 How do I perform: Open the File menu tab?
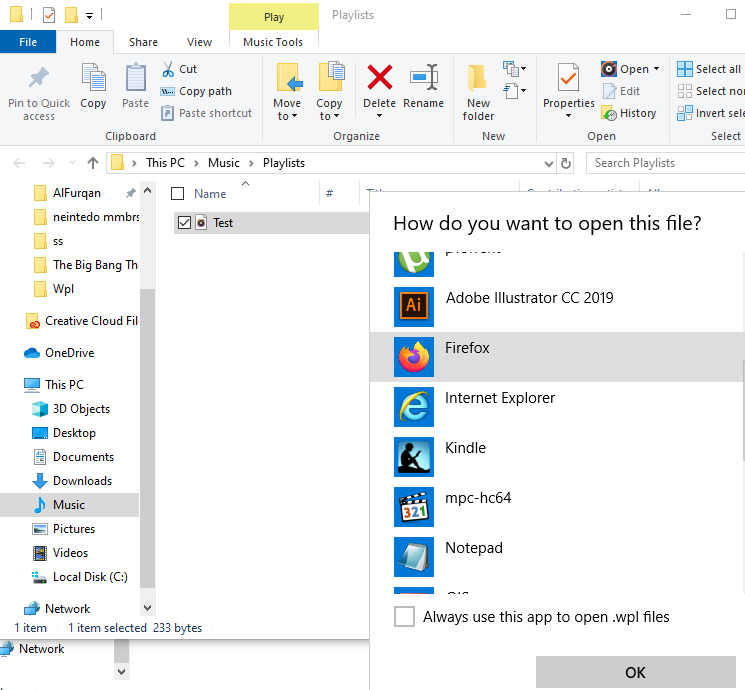28,42
